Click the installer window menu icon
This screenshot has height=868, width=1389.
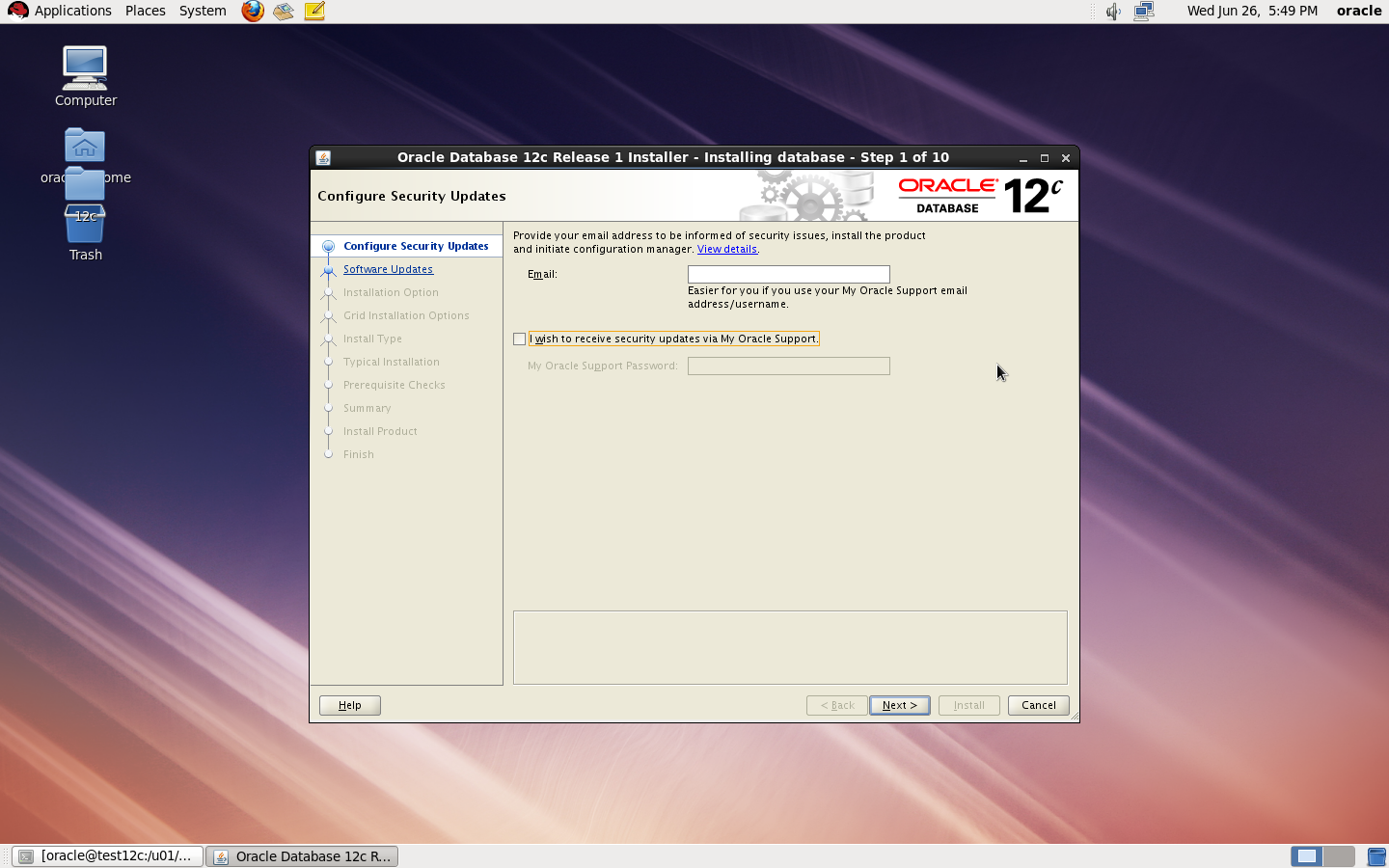[323, 158]
